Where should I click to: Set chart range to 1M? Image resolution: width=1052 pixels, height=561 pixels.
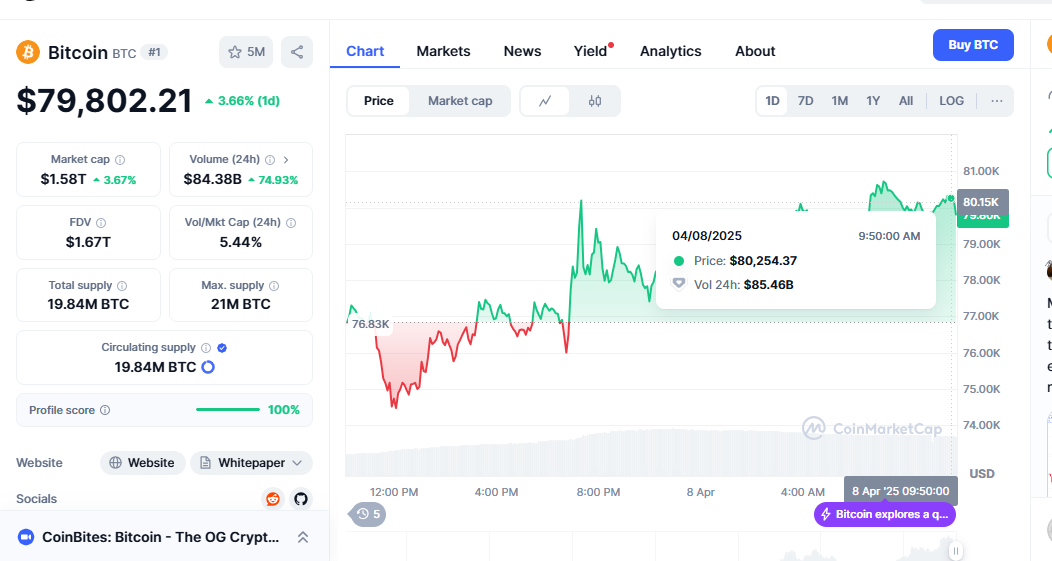pyautogui.click(x=839, y=101)
